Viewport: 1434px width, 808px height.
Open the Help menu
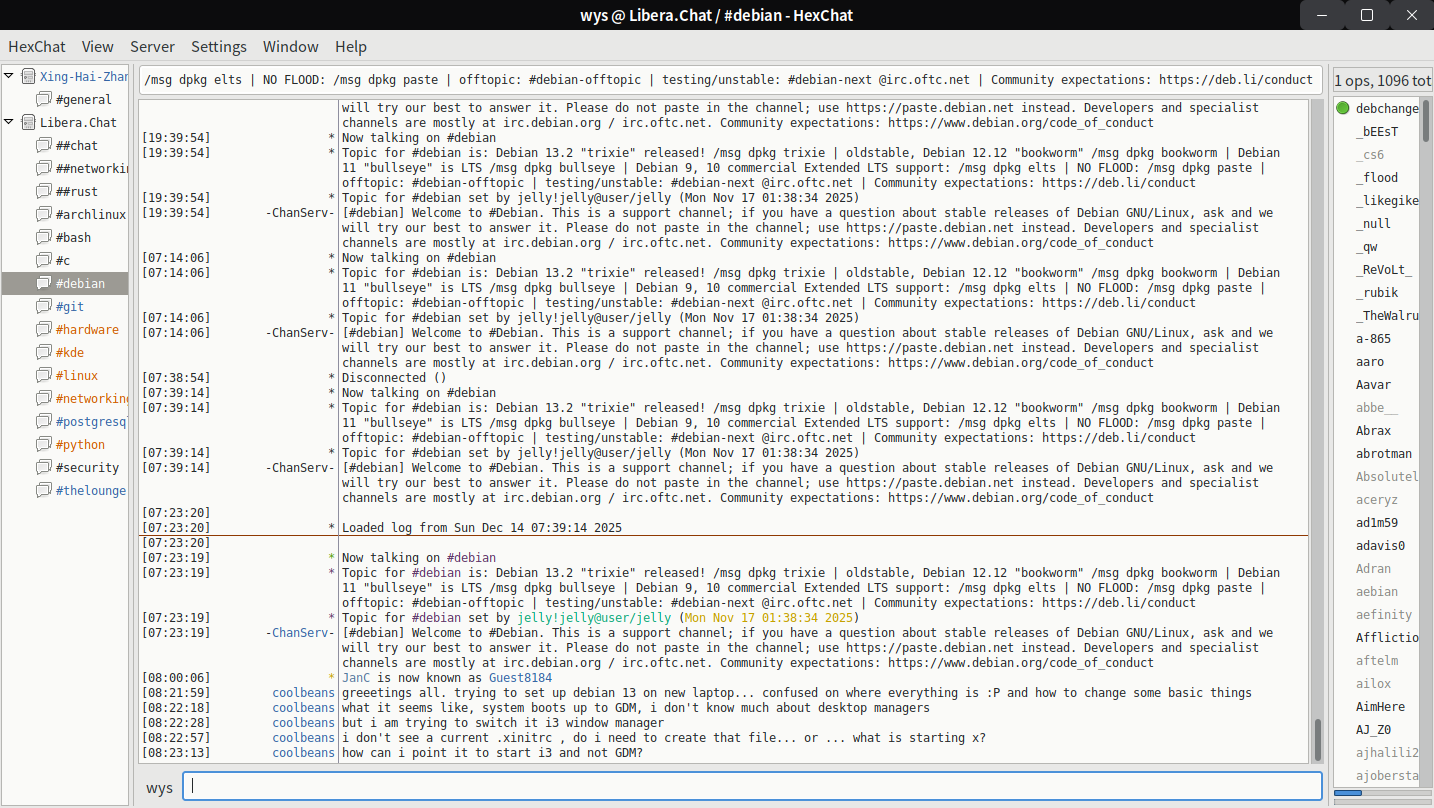[351, 47]
